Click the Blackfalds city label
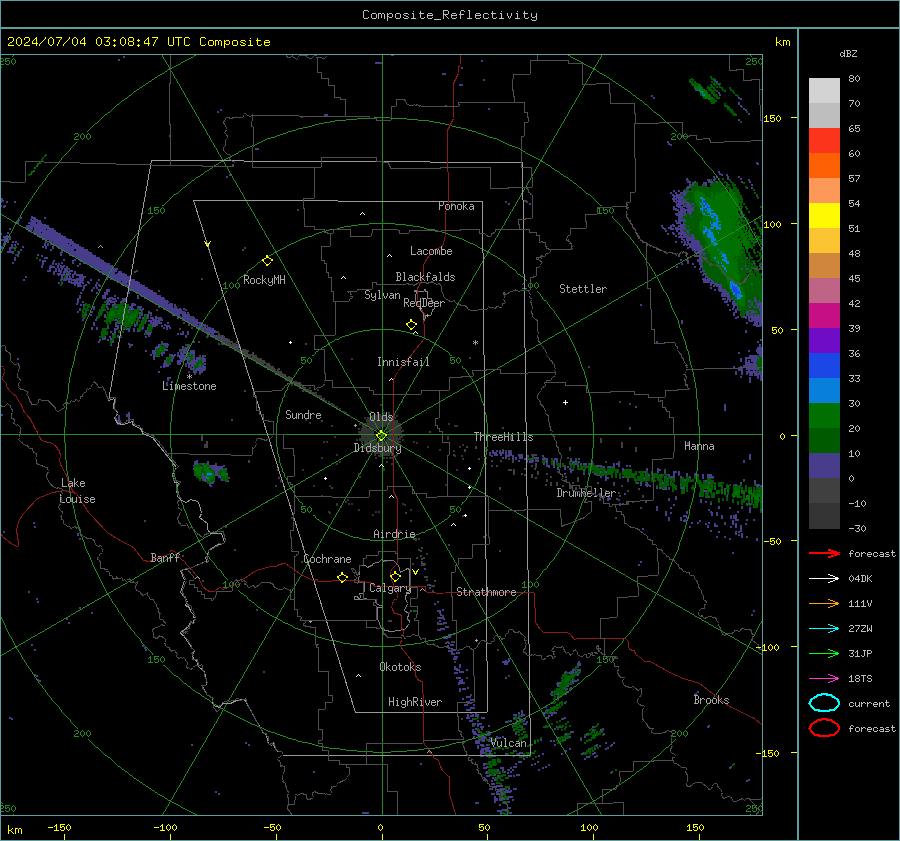The width and height of the screenshot is (900, 841). click(x=425, y=277)
